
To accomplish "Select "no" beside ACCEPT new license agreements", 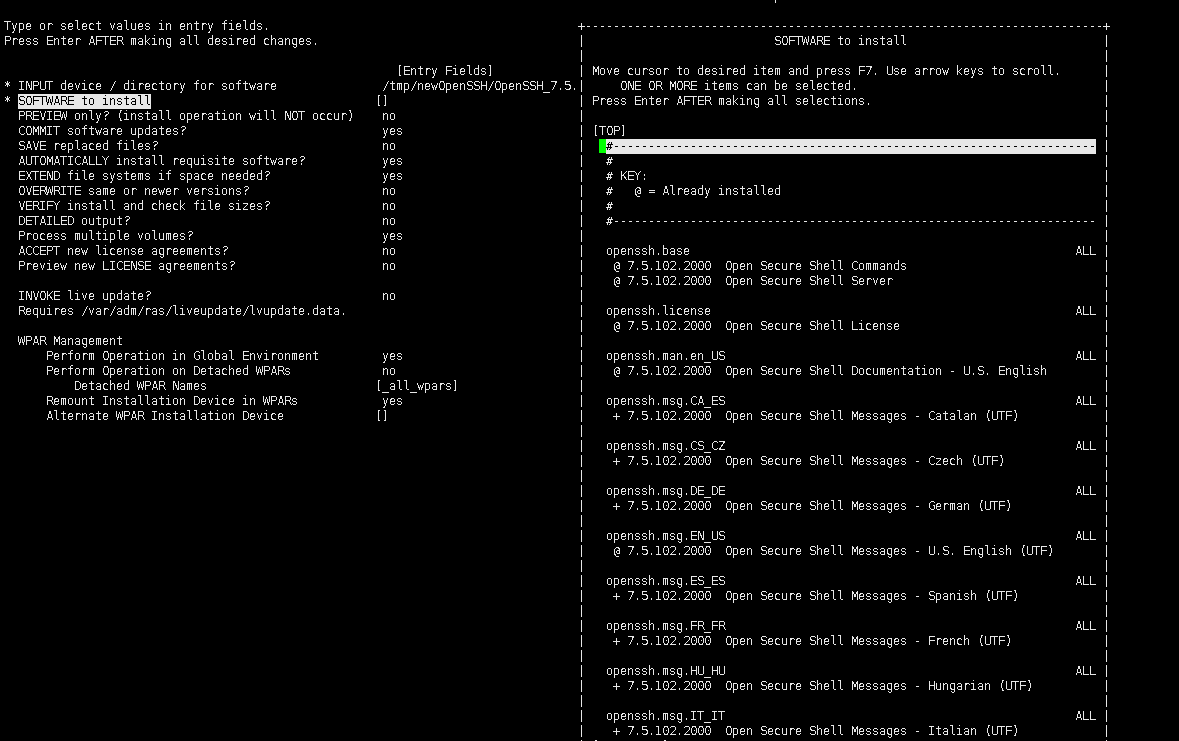I will [389, 251].
